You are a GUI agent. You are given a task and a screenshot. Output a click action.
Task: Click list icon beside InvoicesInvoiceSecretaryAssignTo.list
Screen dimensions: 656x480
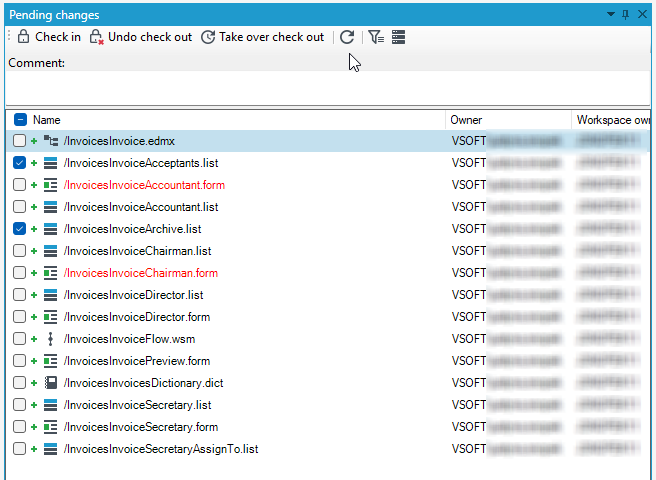tap(51, 449)
